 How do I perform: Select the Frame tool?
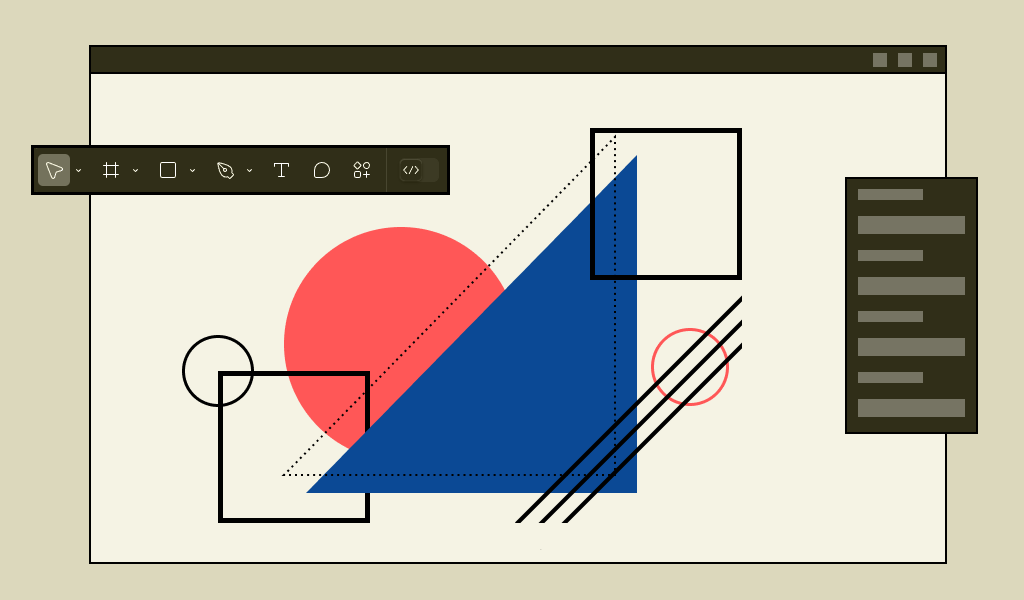111,170
